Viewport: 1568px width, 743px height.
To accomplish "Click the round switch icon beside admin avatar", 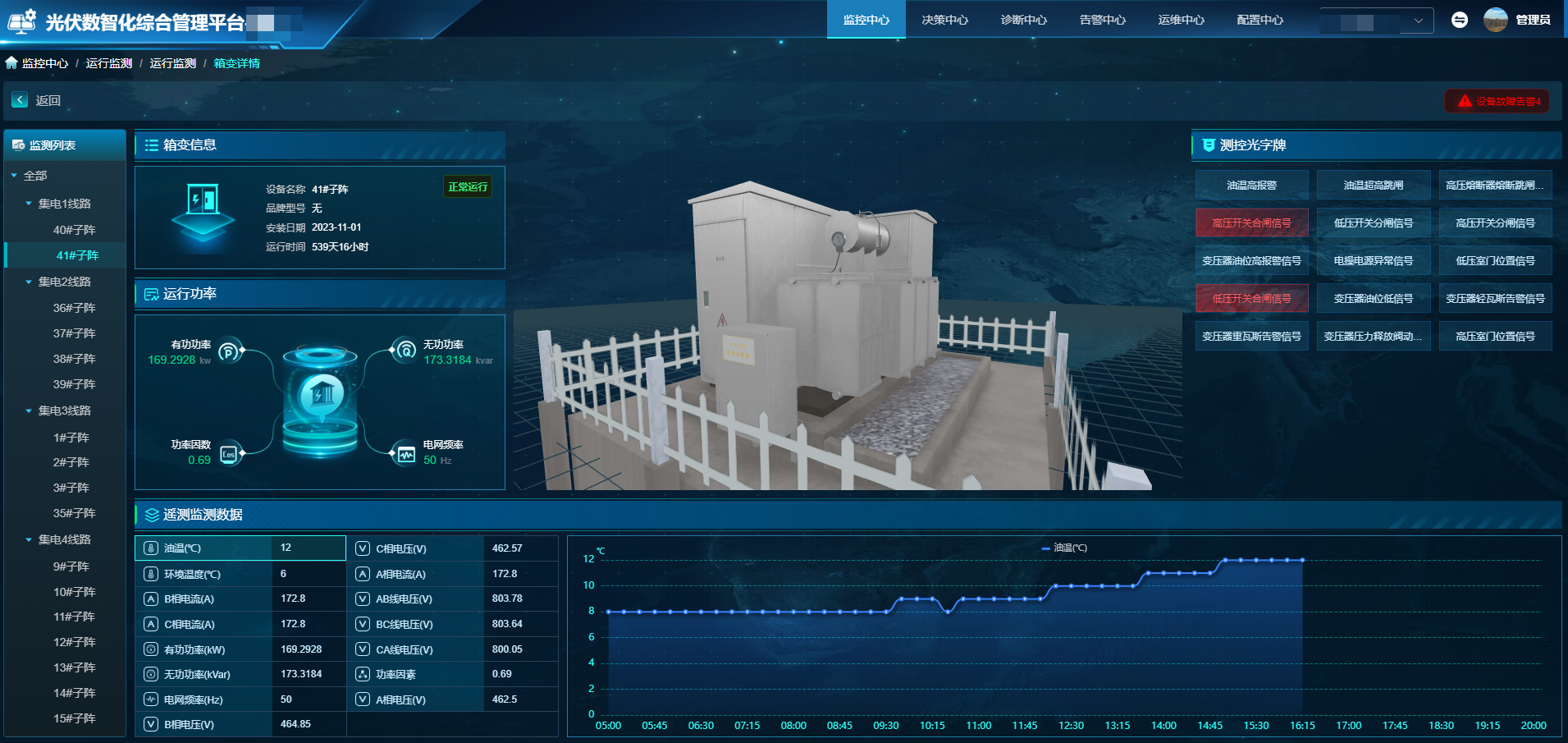I will pyautogui.click(x=1459, y=20).
